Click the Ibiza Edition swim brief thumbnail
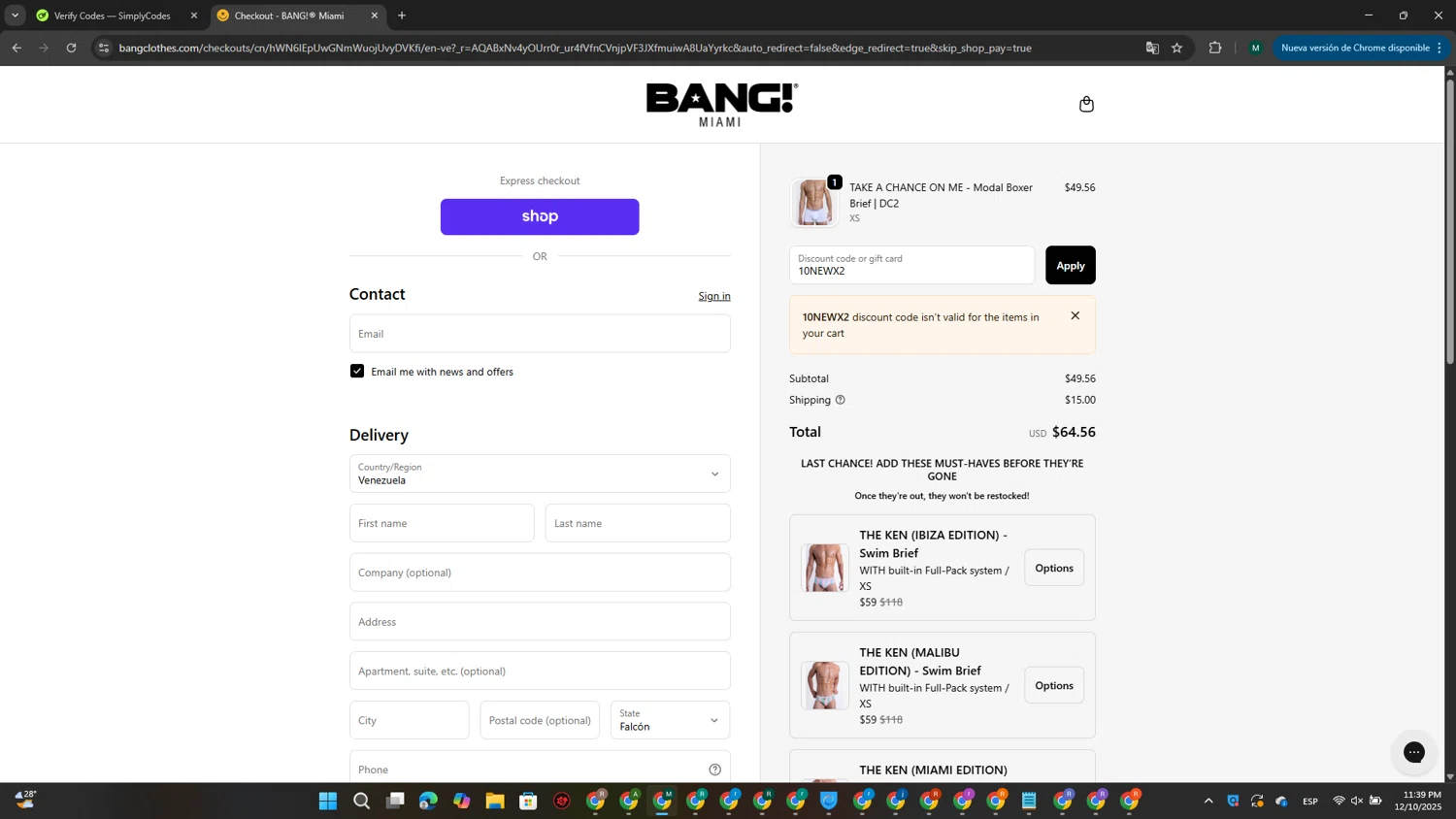Screen dimensions: 1456x819 point(824,568)
